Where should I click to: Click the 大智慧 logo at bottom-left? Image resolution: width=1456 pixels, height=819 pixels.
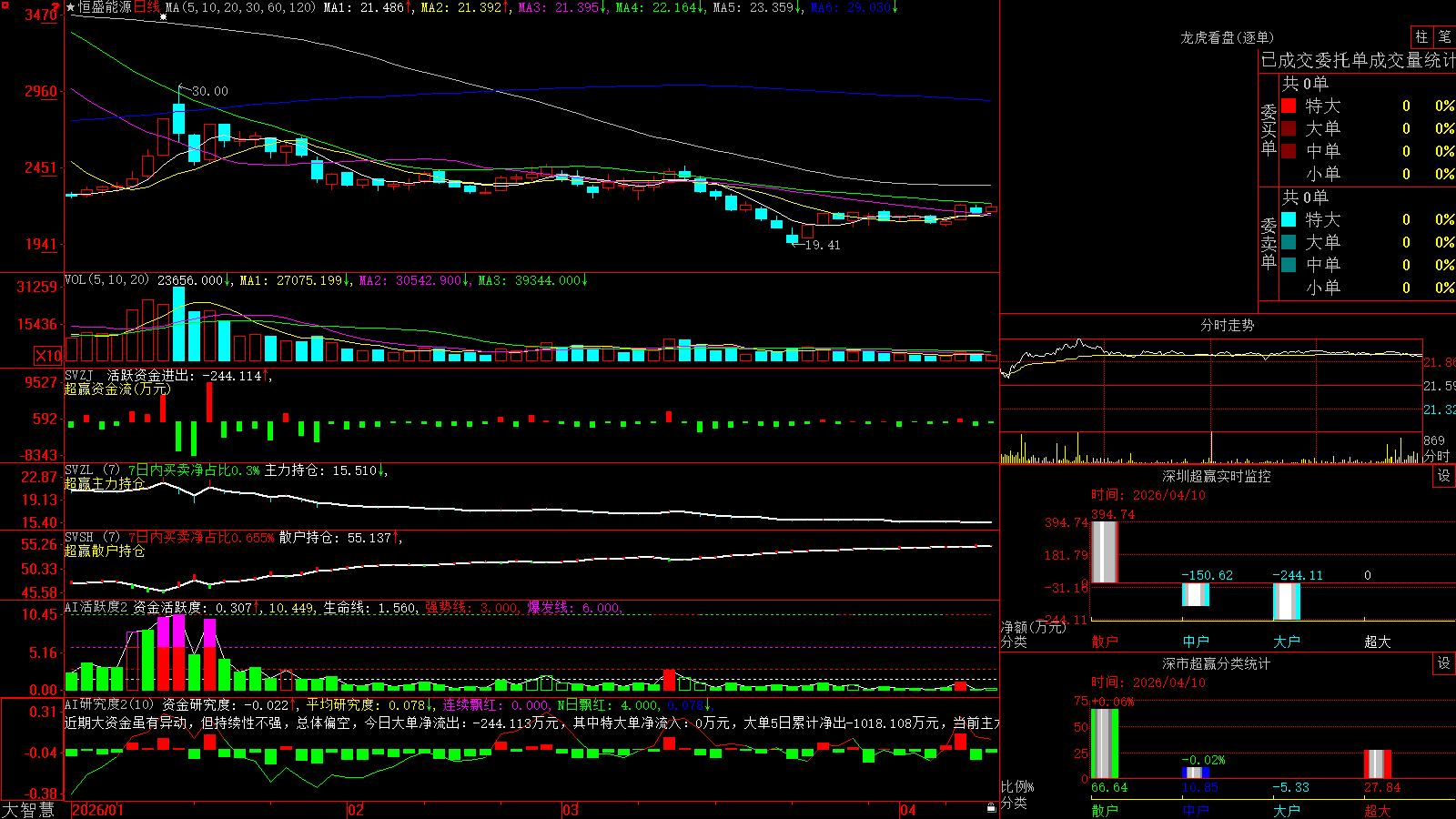coord(28,809)
